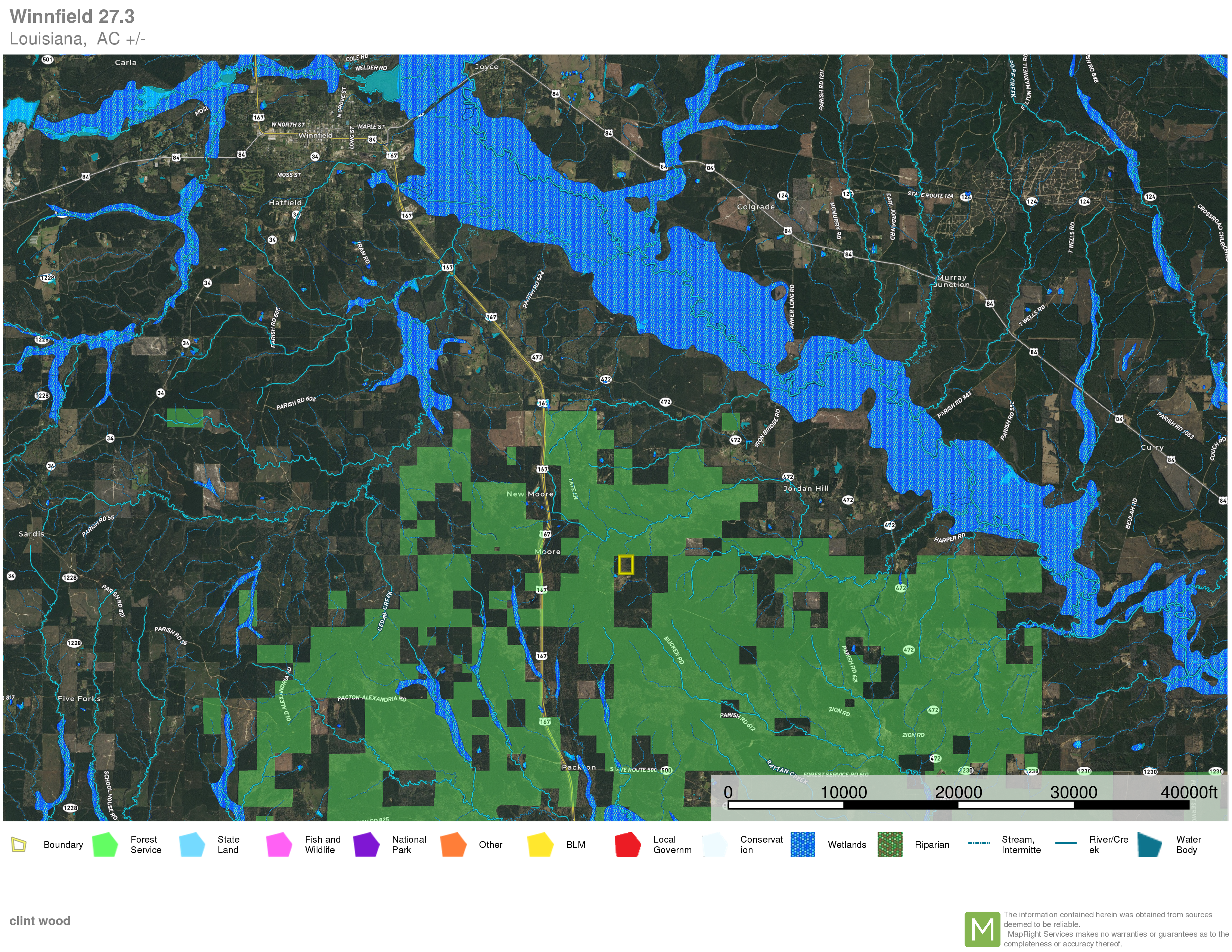This screenshot has height=952, width=1232.
Task: Click the green speckled Riparian icon
Action: [x=890, y=844]
